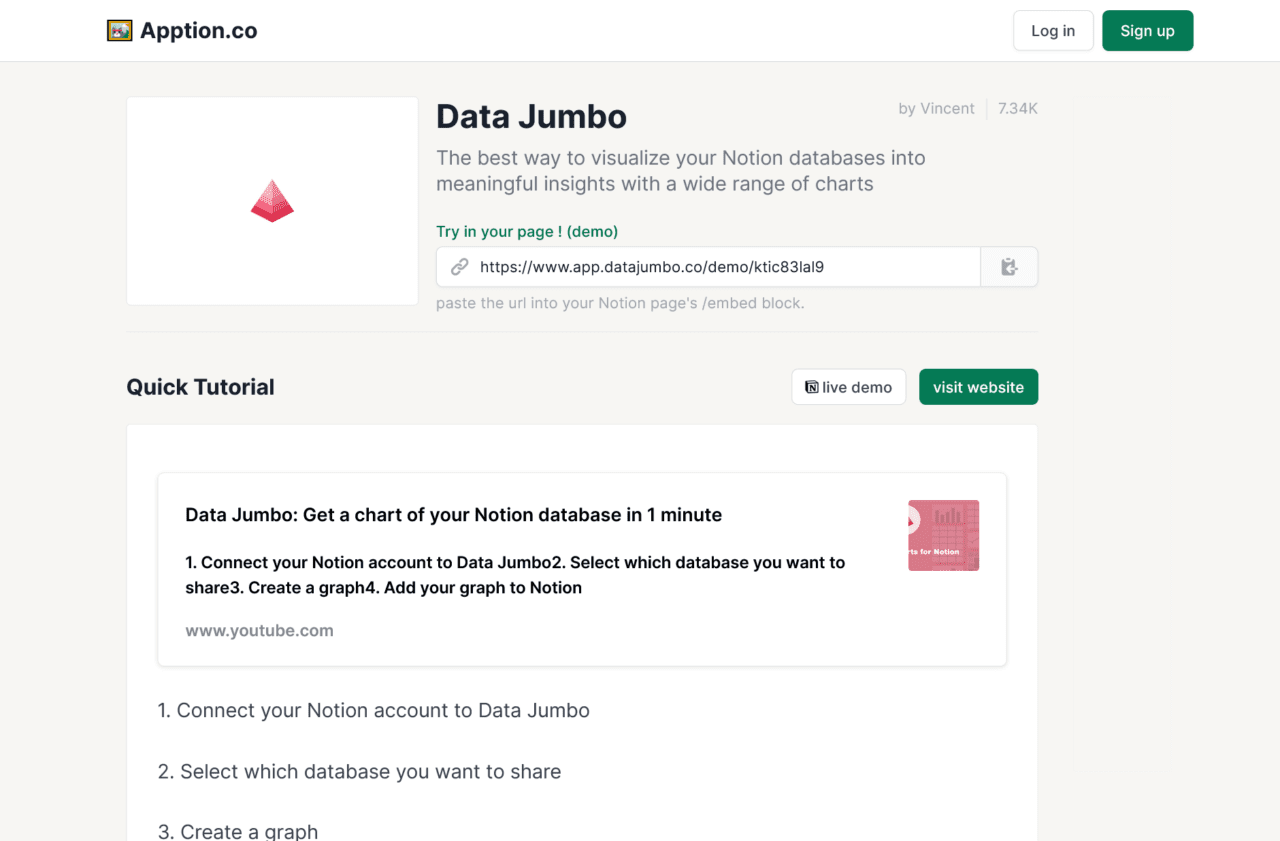Click the chain-link icon in the URL field
The height and width of the screenshot is (841, 1280).
(459, 266)
